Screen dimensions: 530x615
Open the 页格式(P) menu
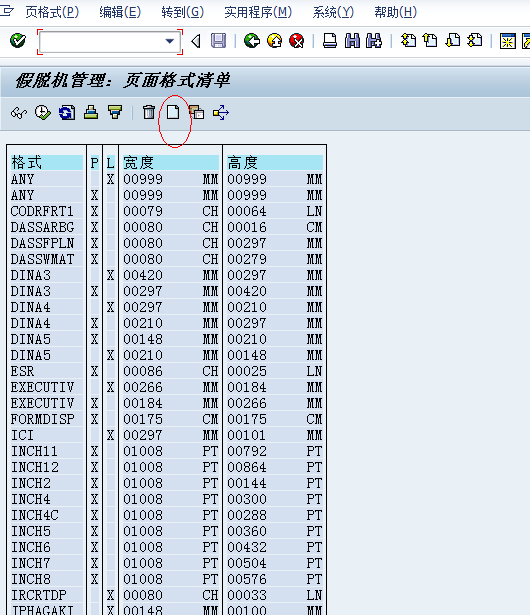click(x=52, y=13)
